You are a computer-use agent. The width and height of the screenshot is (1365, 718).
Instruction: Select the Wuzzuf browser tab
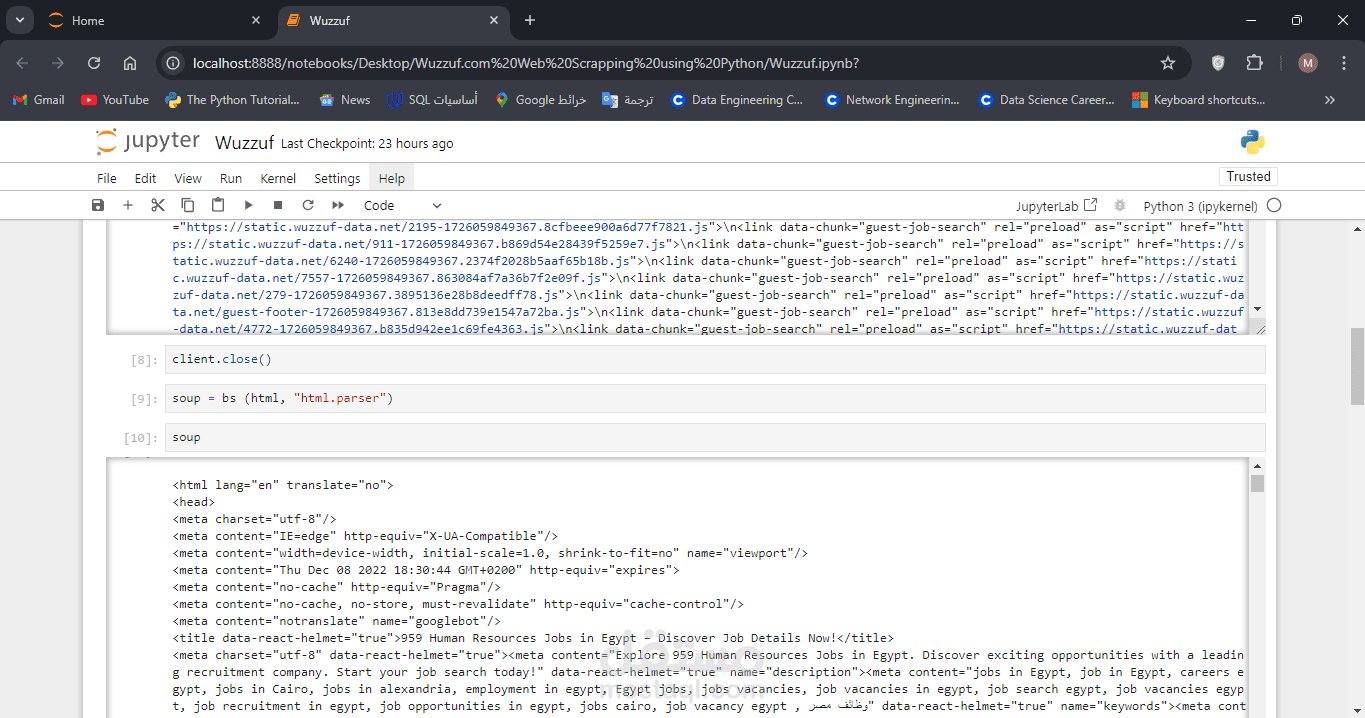click(x=394, y=20)
